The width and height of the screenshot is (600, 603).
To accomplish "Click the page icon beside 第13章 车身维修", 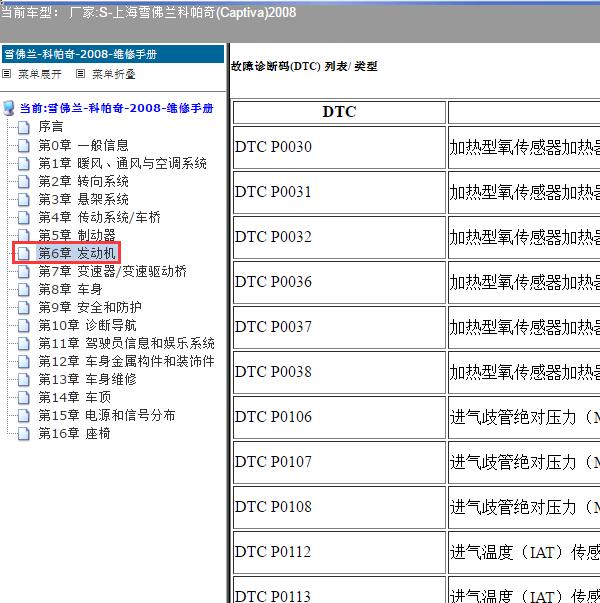I will point(24,379).
